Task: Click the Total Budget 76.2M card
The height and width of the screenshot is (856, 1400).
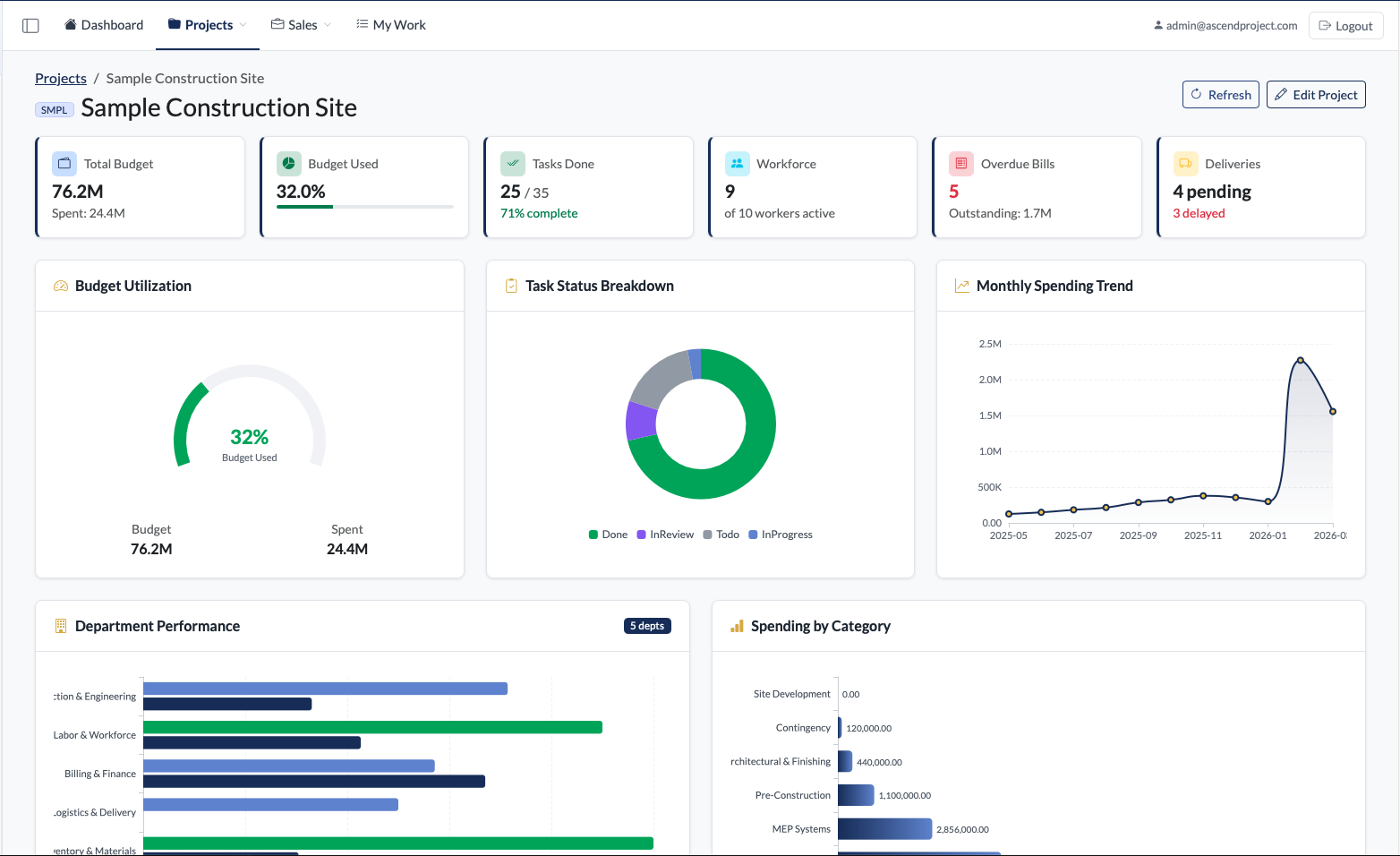Action: 140,187
